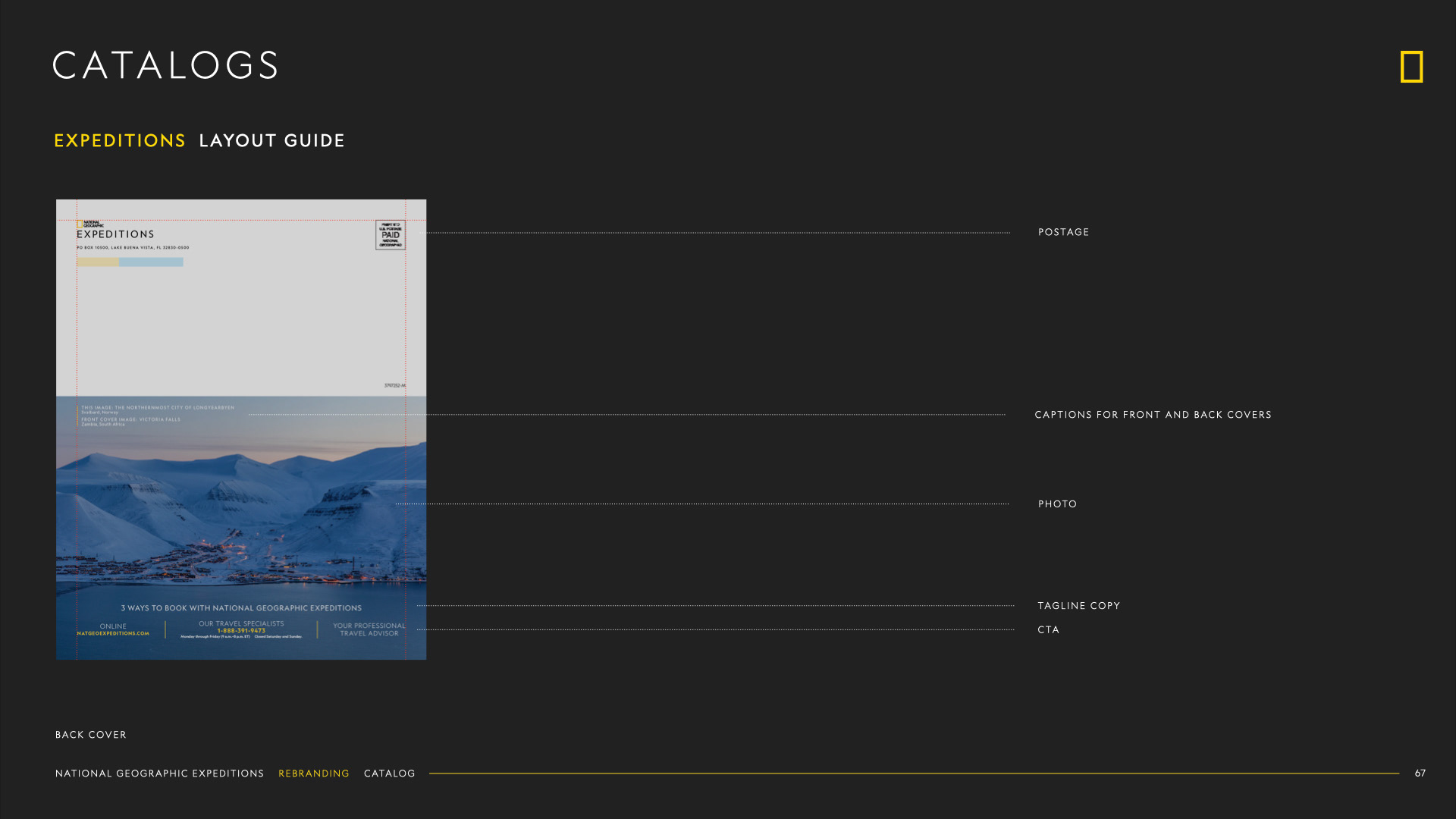Click Captions for Front and Back Covers label
Viewport: 1456px width, 819px height.
tap(1153, 415)
